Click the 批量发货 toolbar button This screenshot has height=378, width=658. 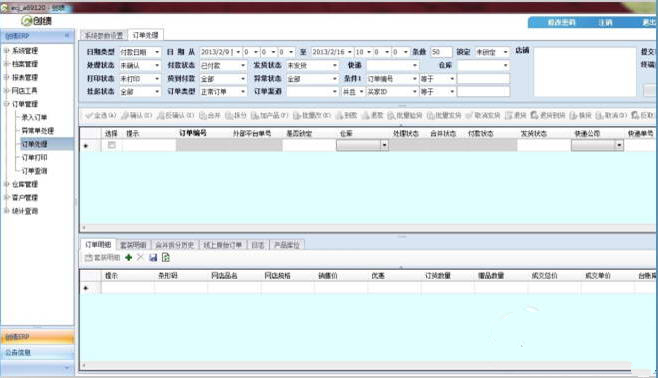click(x=444, y=115)
